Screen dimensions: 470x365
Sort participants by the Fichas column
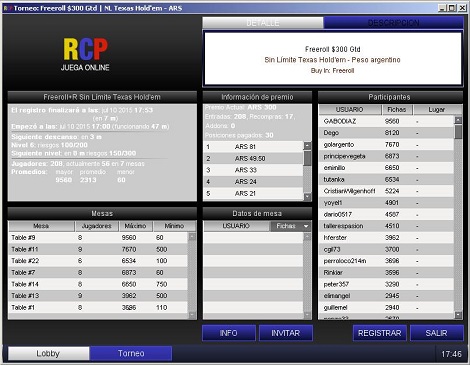397,110
